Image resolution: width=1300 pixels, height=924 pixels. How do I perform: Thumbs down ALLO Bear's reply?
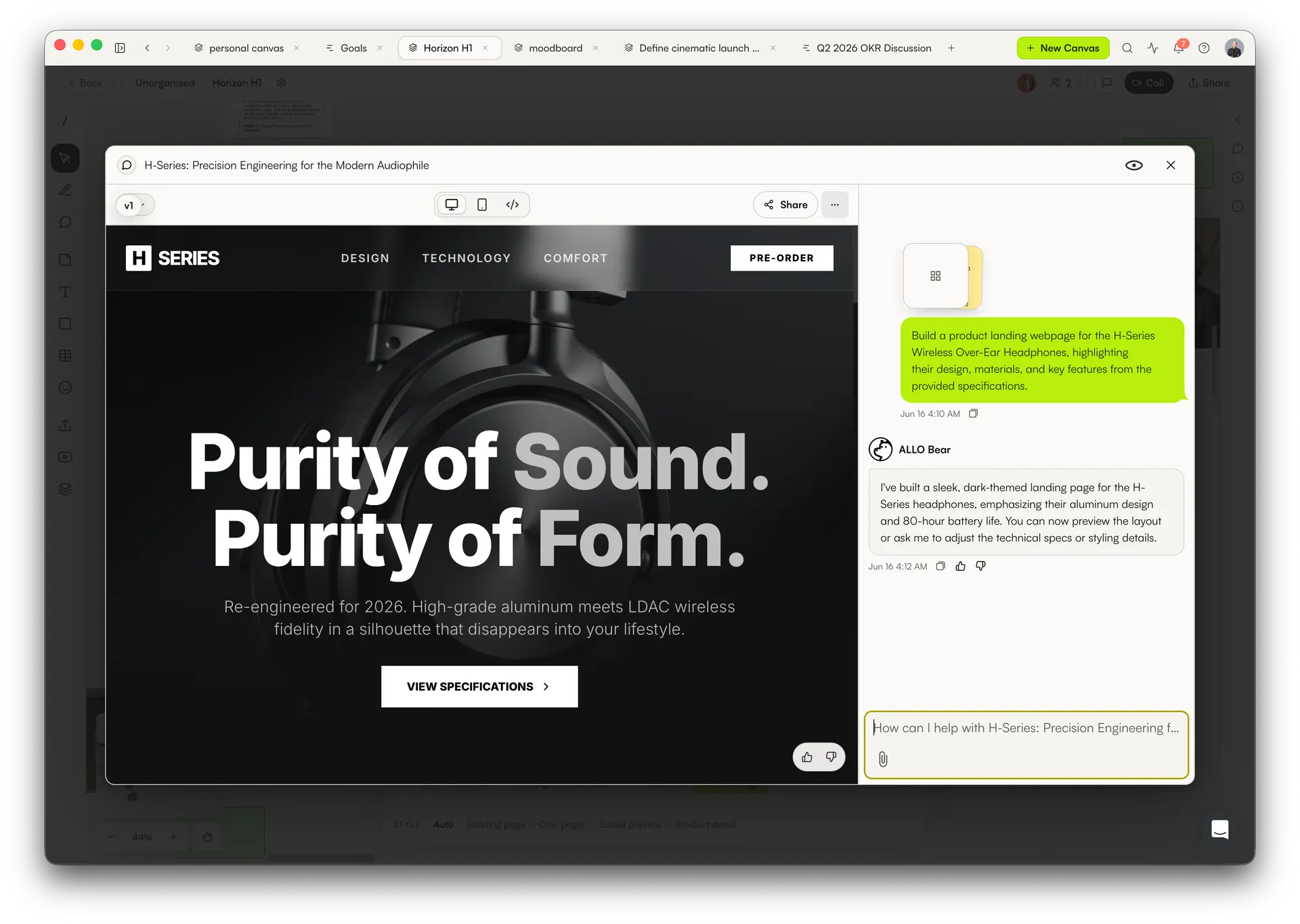point(980,566)
